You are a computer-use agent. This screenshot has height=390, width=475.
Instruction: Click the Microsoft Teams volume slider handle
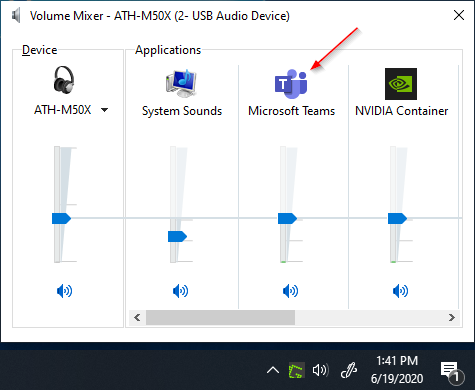pos(287,218)
